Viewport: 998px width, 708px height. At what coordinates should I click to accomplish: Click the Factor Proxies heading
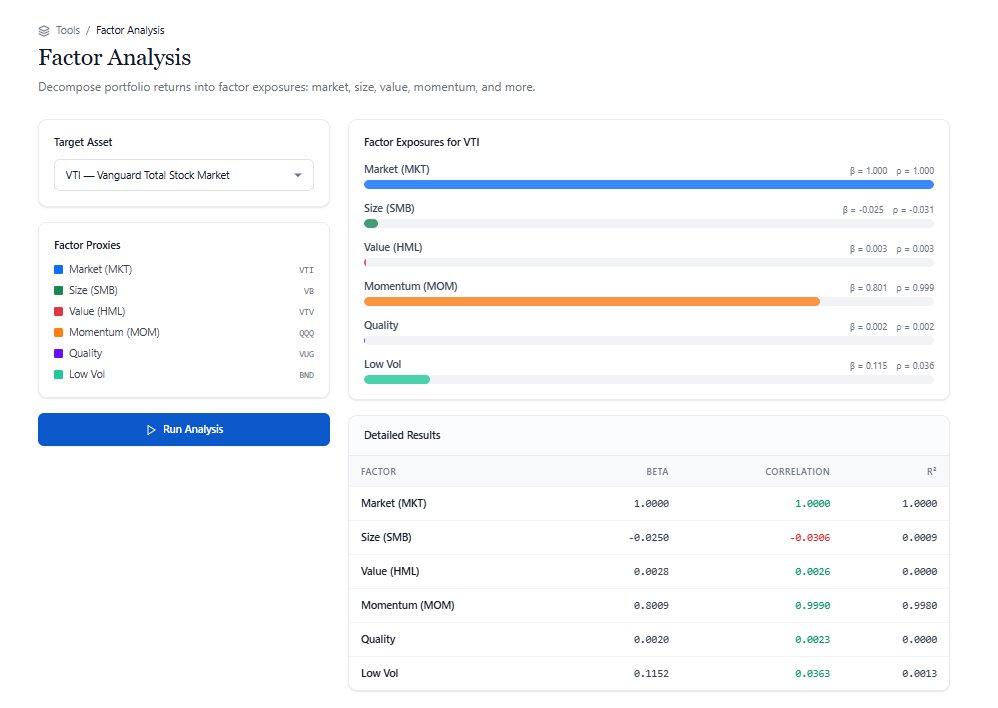click(87, 246)
